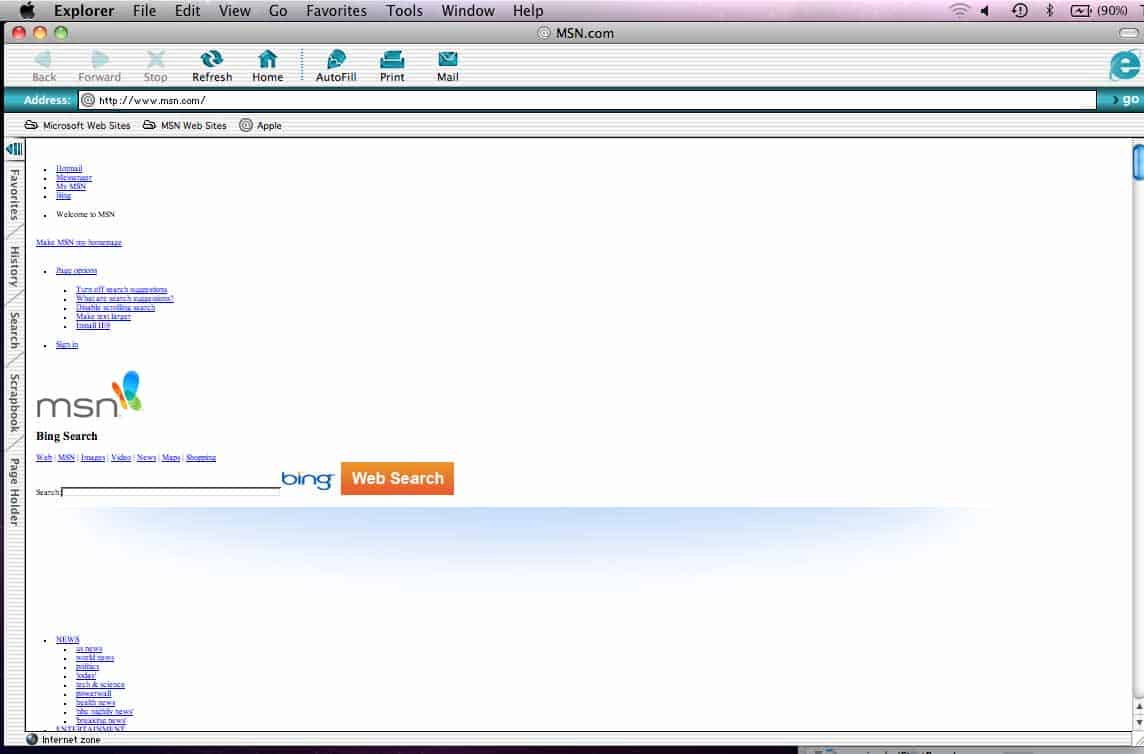Open the Tools menu
This screenshot has height=754, width=1144.
pos(404,11)
